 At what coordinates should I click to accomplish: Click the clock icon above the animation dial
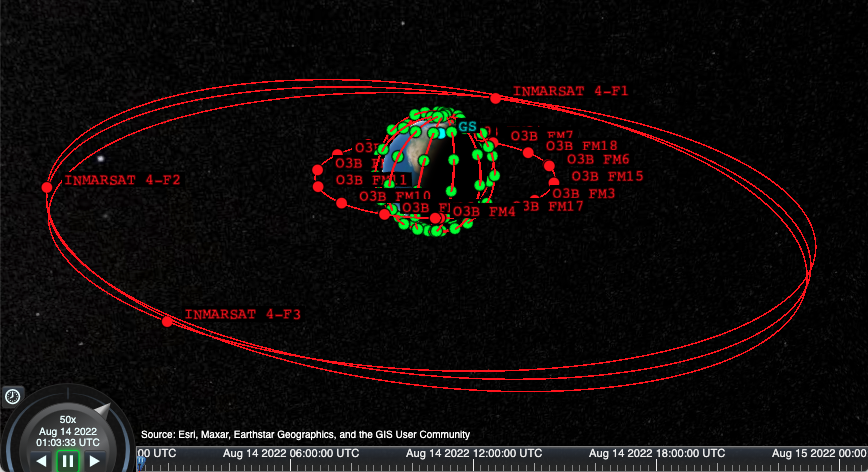pos(12,396)
